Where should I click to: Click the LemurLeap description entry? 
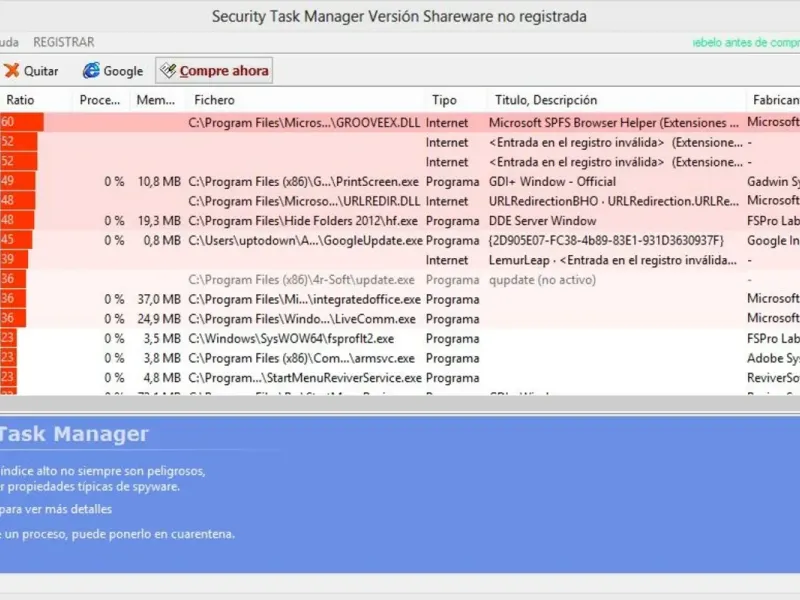(613, 260)
